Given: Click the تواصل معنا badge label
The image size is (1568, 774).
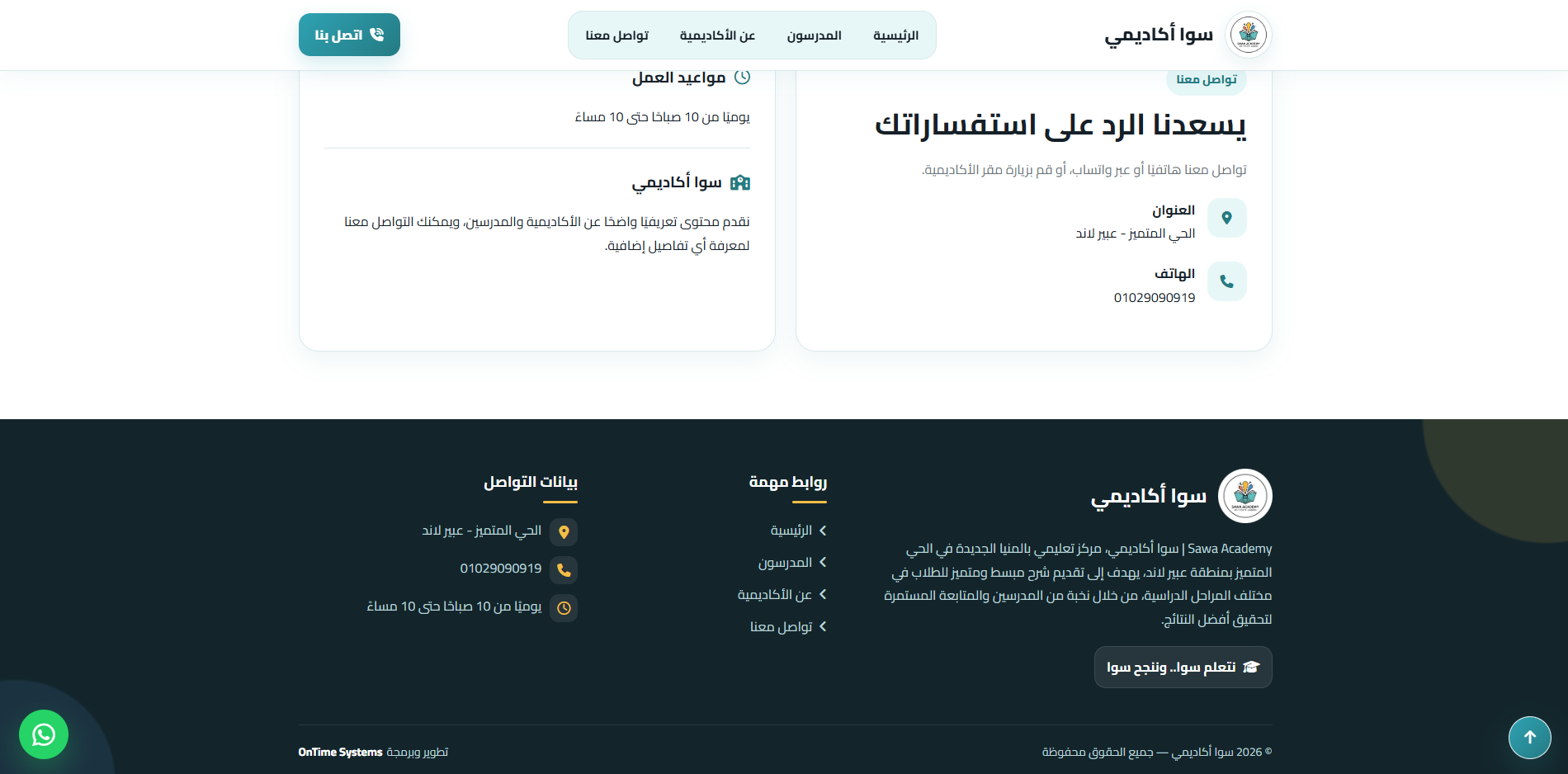Looking at the screenshot, I should pos(1207,79).
